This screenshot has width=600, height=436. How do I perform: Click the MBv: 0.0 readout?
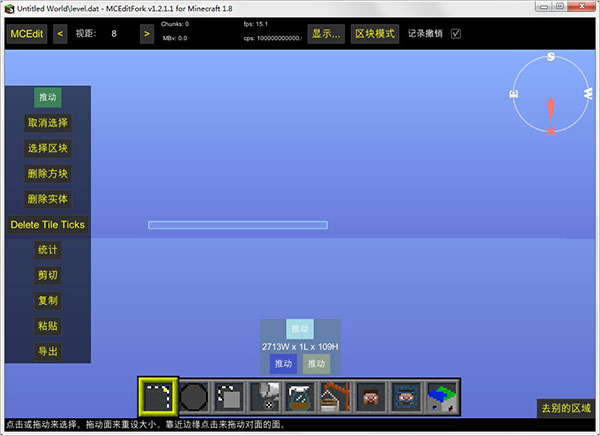click(x=175, y=38)
